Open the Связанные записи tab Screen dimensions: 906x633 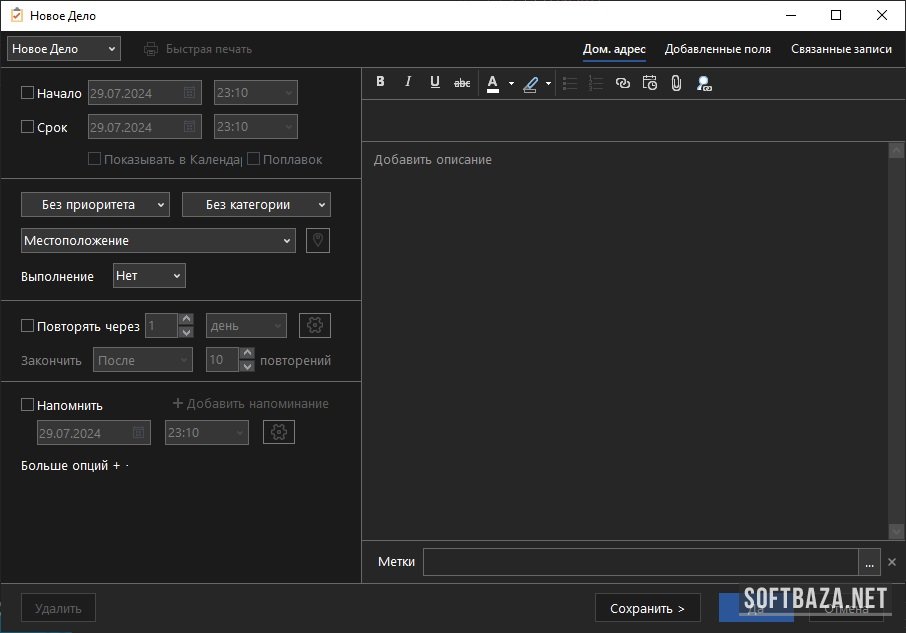point(841,49)
